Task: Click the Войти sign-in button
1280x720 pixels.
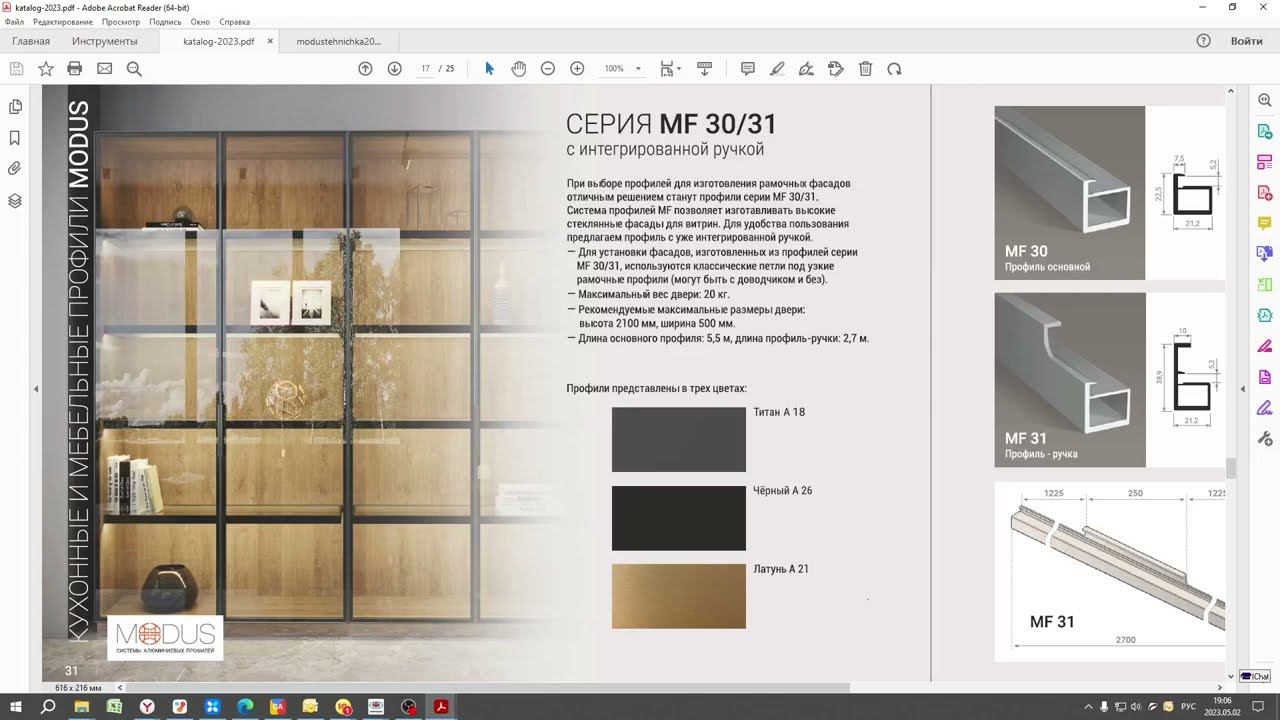Action: [1246, 41]
